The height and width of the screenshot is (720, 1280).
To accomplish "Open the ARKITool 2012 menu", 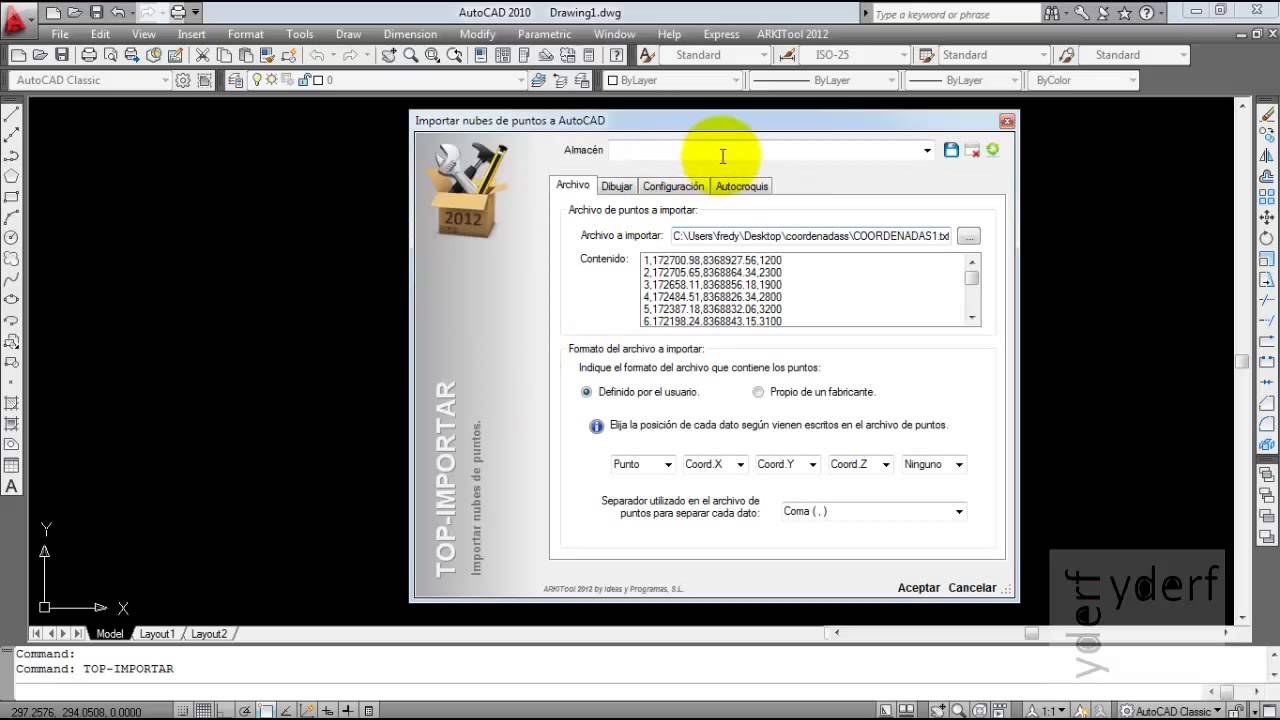I will pos(792,34).
